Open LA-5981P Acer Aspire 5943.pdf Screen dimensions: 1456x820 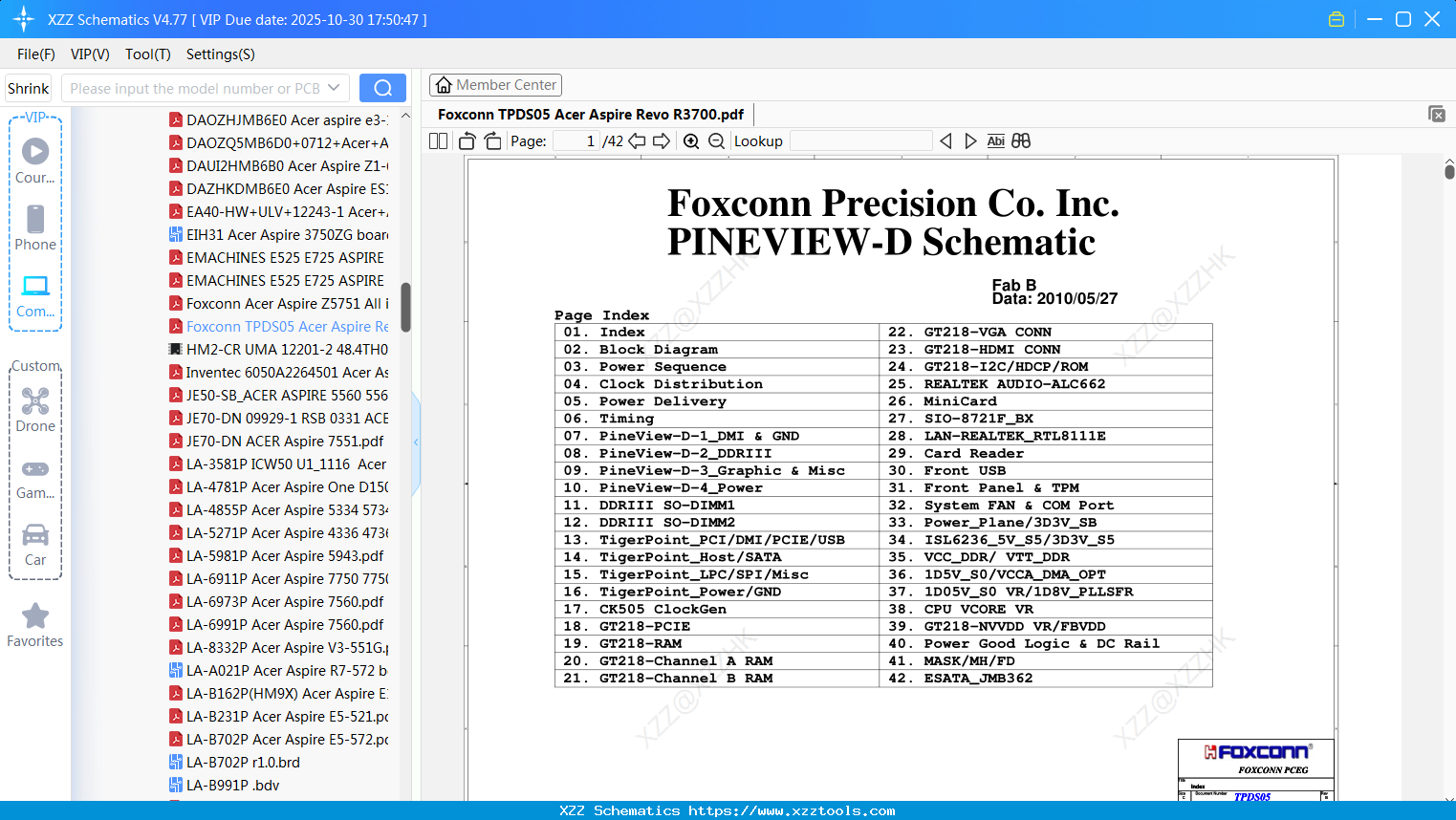pos(276,556)
